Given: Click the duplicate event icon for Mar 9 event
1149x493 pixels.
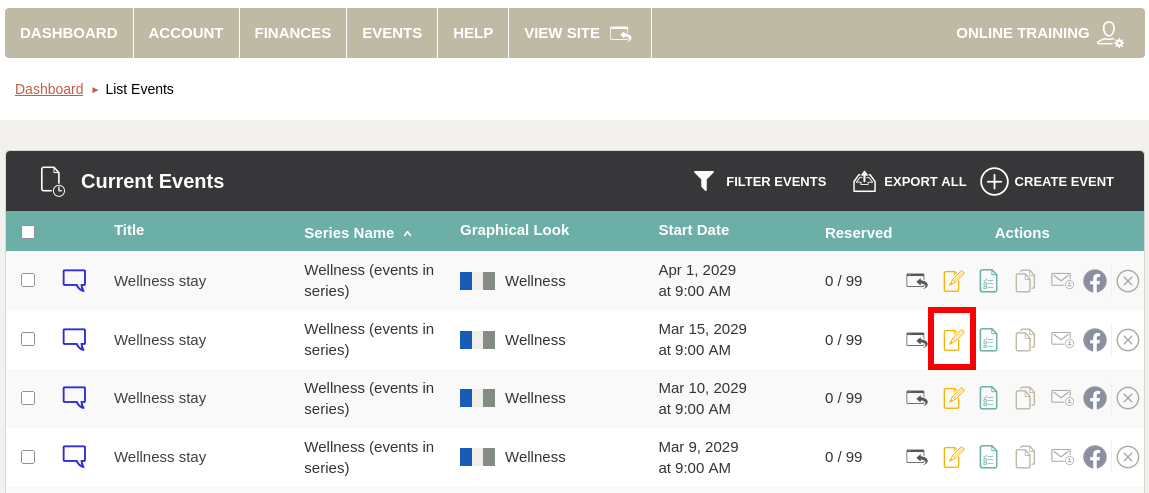Looking at the screenshot, I should tap(1024, 457).
